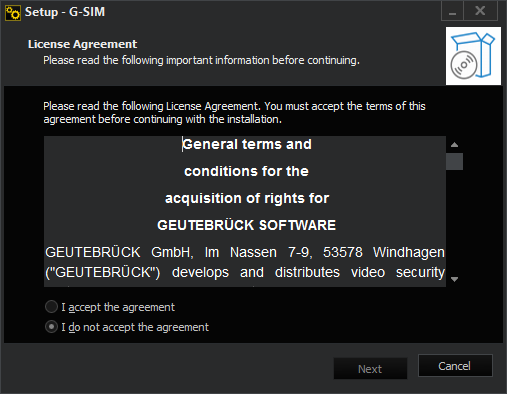Click the "conditions for the" heading line
The image size is (507, 394).
246,171
